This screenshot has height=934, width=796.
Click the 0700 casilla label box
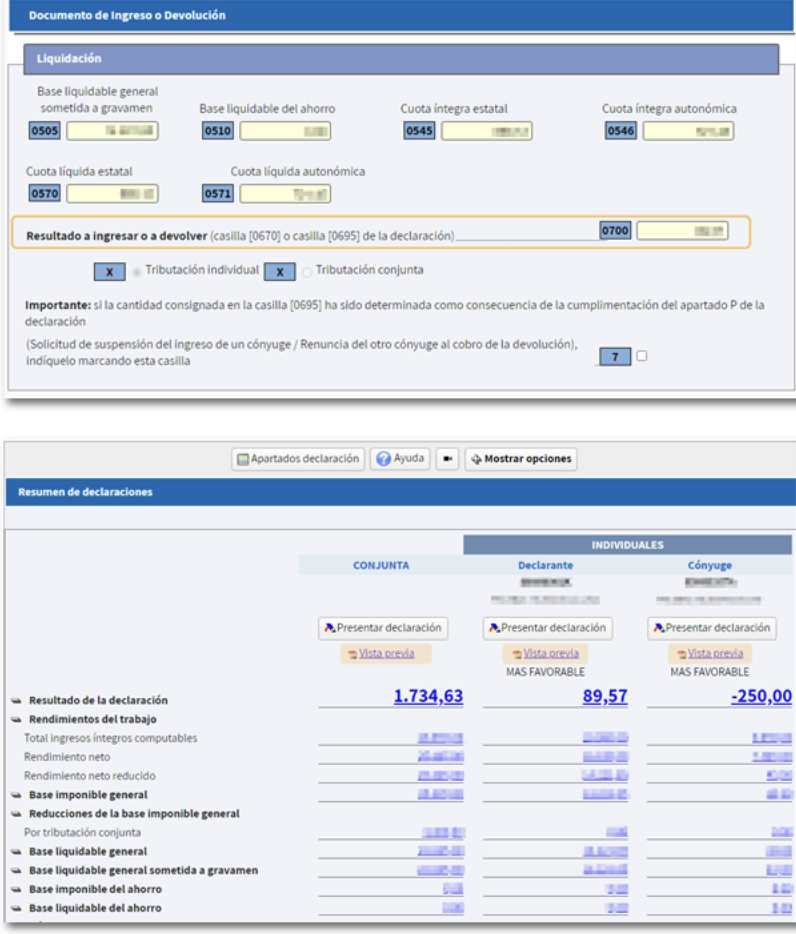[615, 231]
